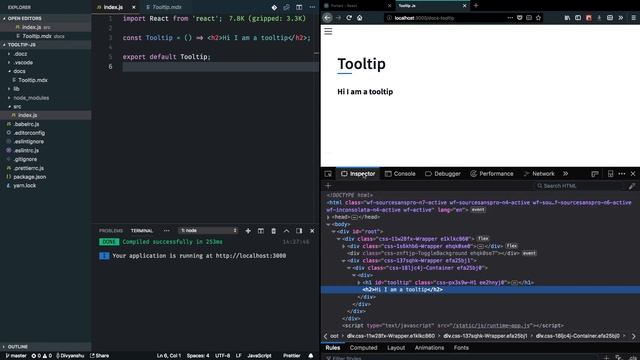Open the source control diamond icon in the editor toolbar
Screen dimensions: 640x360
(274, 7)
